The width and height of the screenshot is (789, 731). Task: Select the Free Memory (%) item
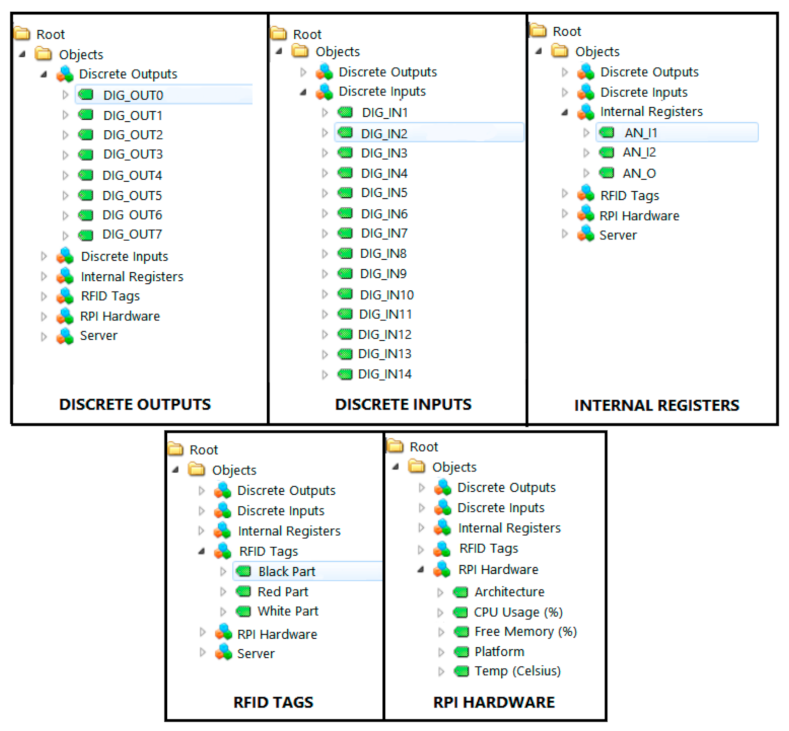point(526,632)
